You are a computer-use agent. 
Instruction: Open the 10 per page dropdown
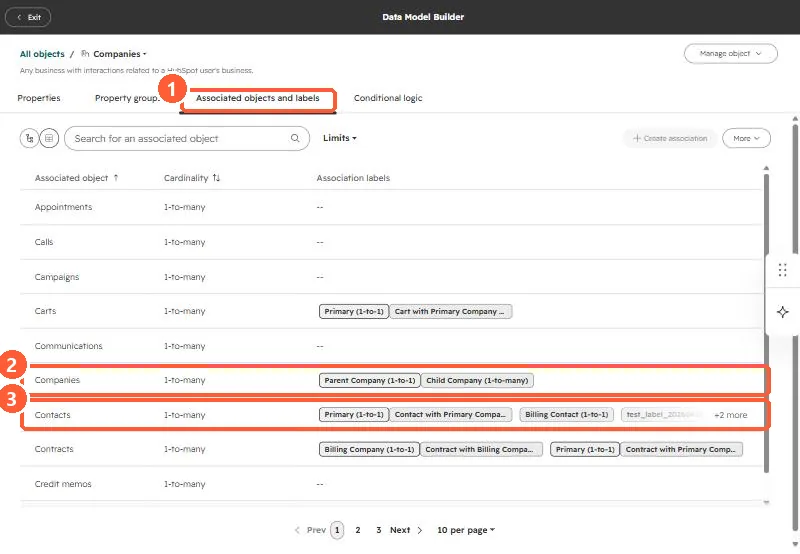pos(466,531)
